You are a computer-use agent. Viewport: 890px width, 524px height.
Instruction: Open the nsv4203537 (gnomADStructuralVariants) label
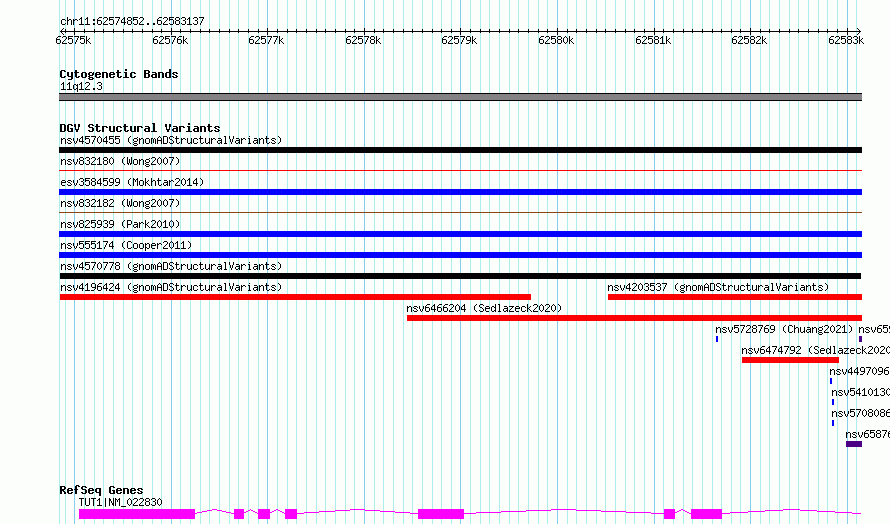718,287
